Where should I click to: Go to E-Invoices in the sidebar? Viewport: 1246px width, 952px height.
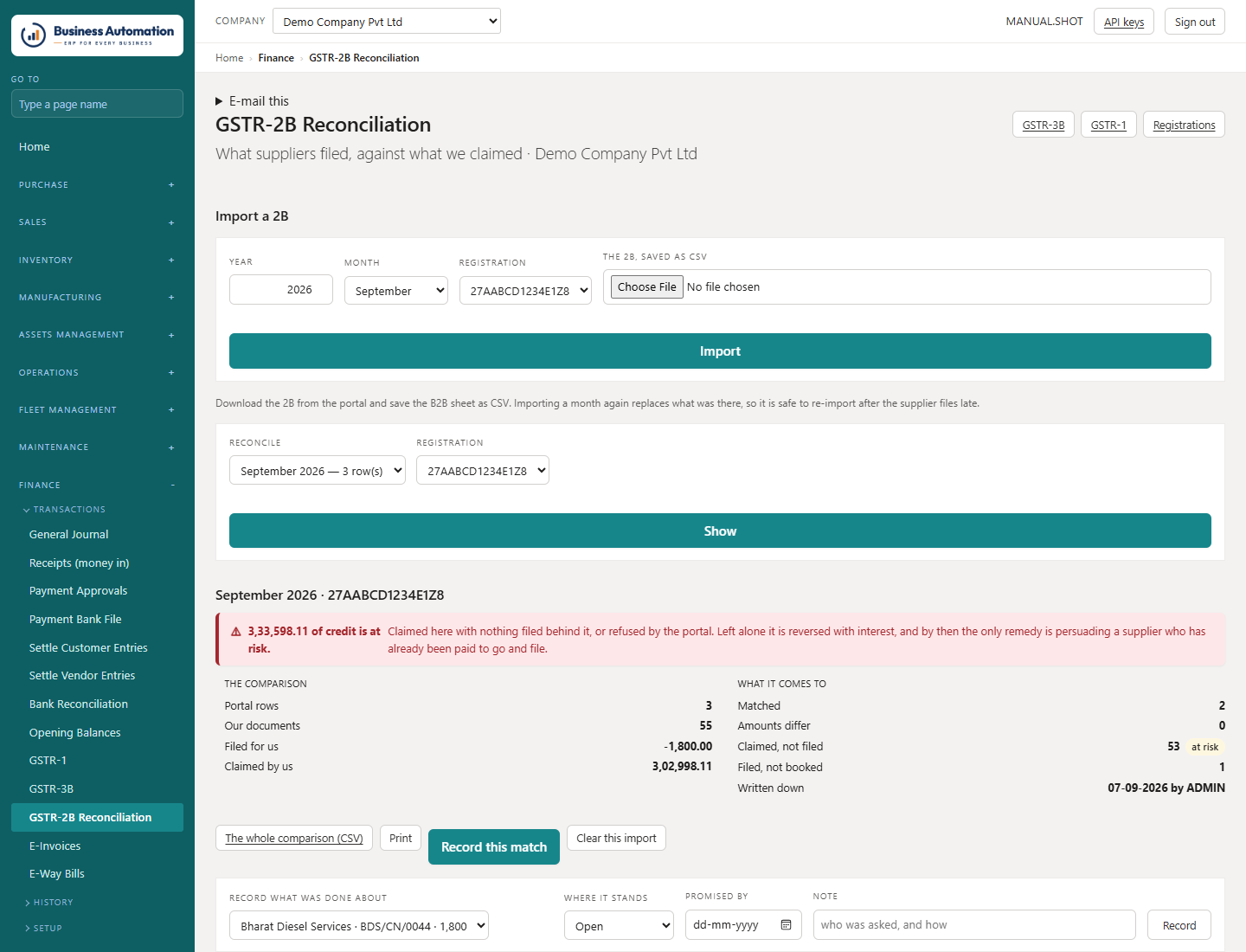pyautogui.click(x=55, y=846)
